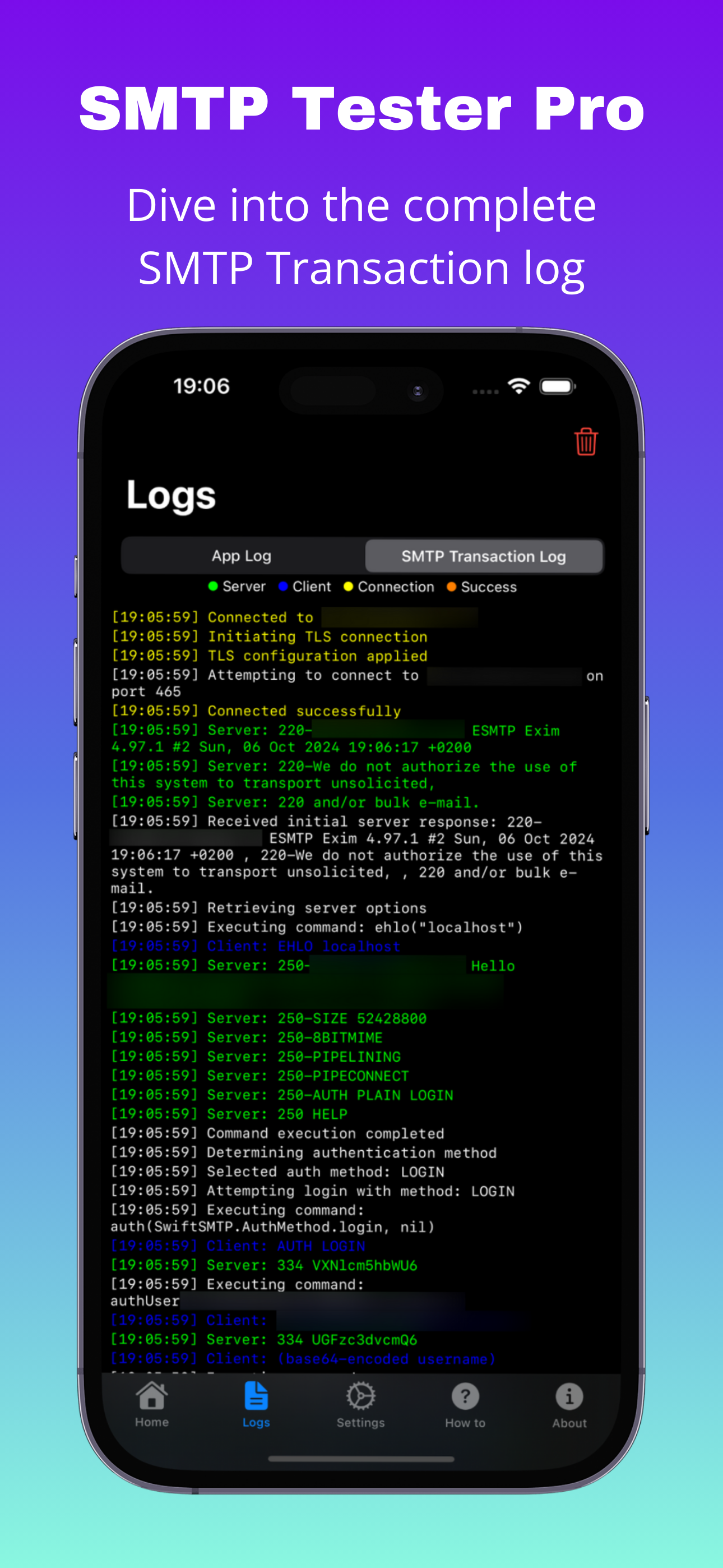Image resolution: width=723 pixels, height=1568 pixels.
Task: Select log line 'Command execution completed'
Action: click(277, 1133)
